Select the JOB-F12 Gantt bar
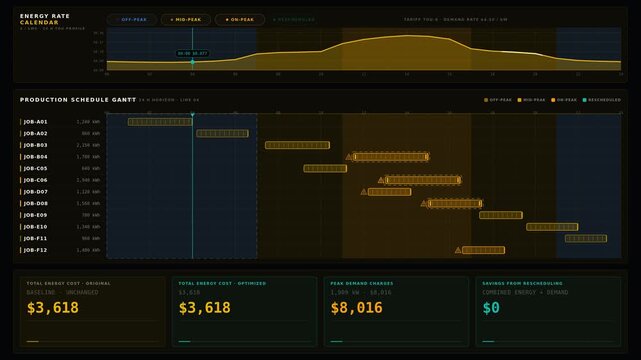 pyautogui.click(x=484, y=250)
